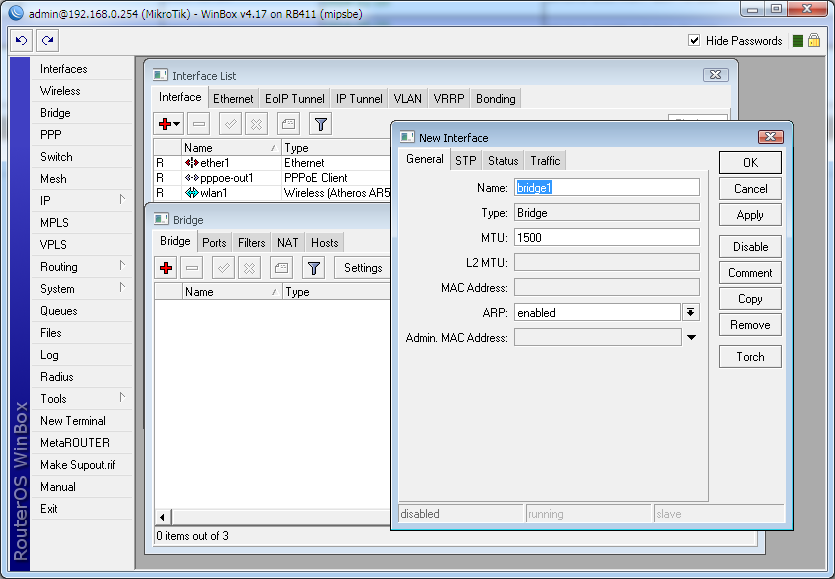Viewport: 835px width, 579px height.
Task: Toggle the Hide Passwords checkbox
Action: click(x=694, y=40)
